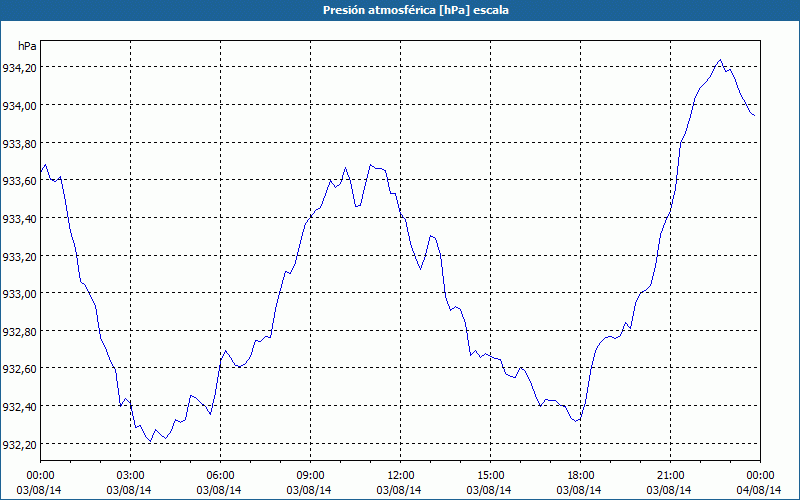Click the chart title 'Presión atmosférica [hPa] escala'
This screenshot has width=800, height=500.
point(415,10)
